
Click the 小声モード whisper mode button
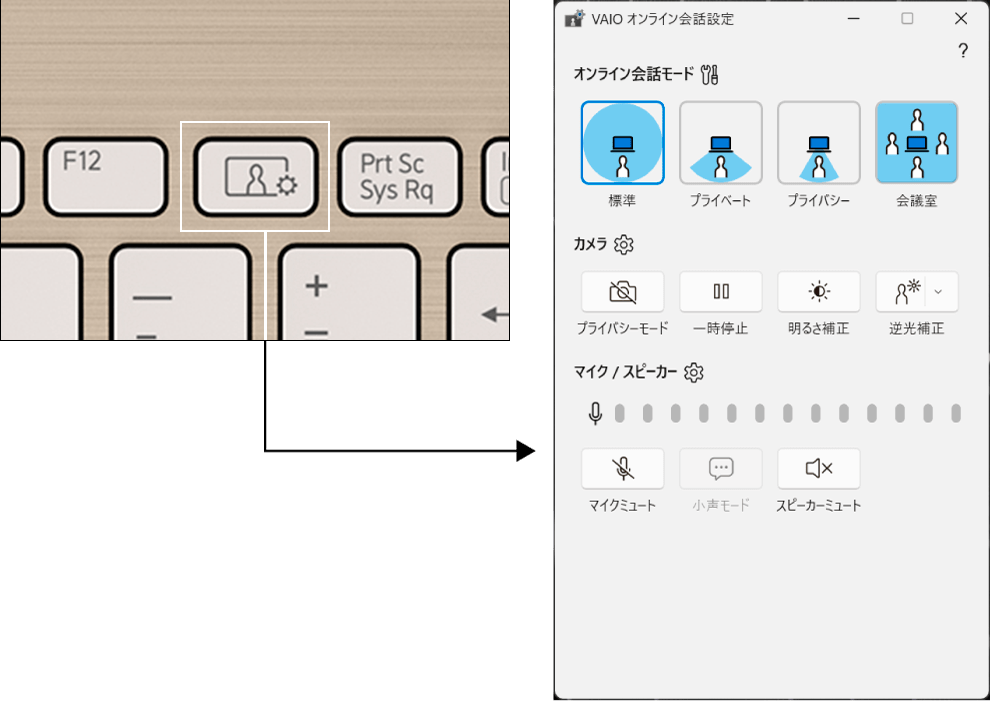(721, 468)
